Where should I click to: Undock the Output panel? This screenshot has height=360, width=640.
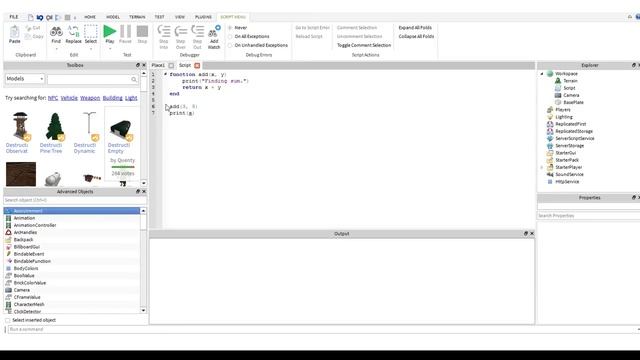click(526, 233)
